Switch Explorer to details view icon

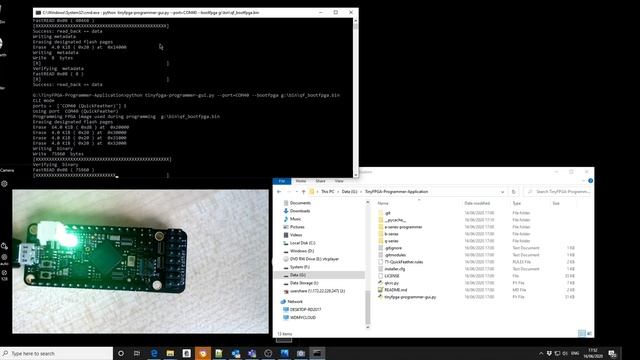582,333
